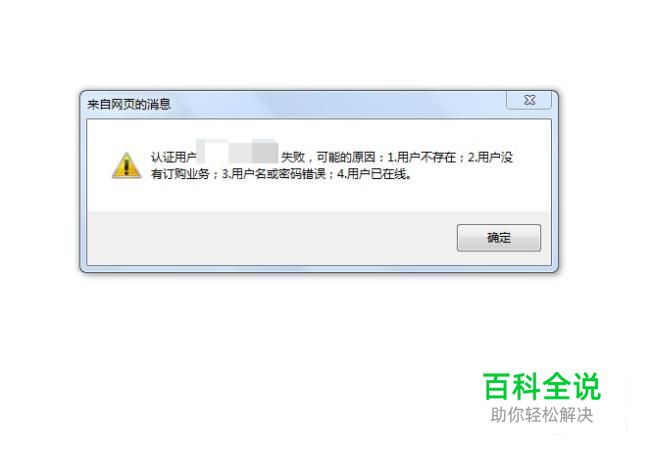650x458 pixels.
Task: Click the 2.用户没 text at the line end
Action: pyautogui.click(x=490, y=157)
